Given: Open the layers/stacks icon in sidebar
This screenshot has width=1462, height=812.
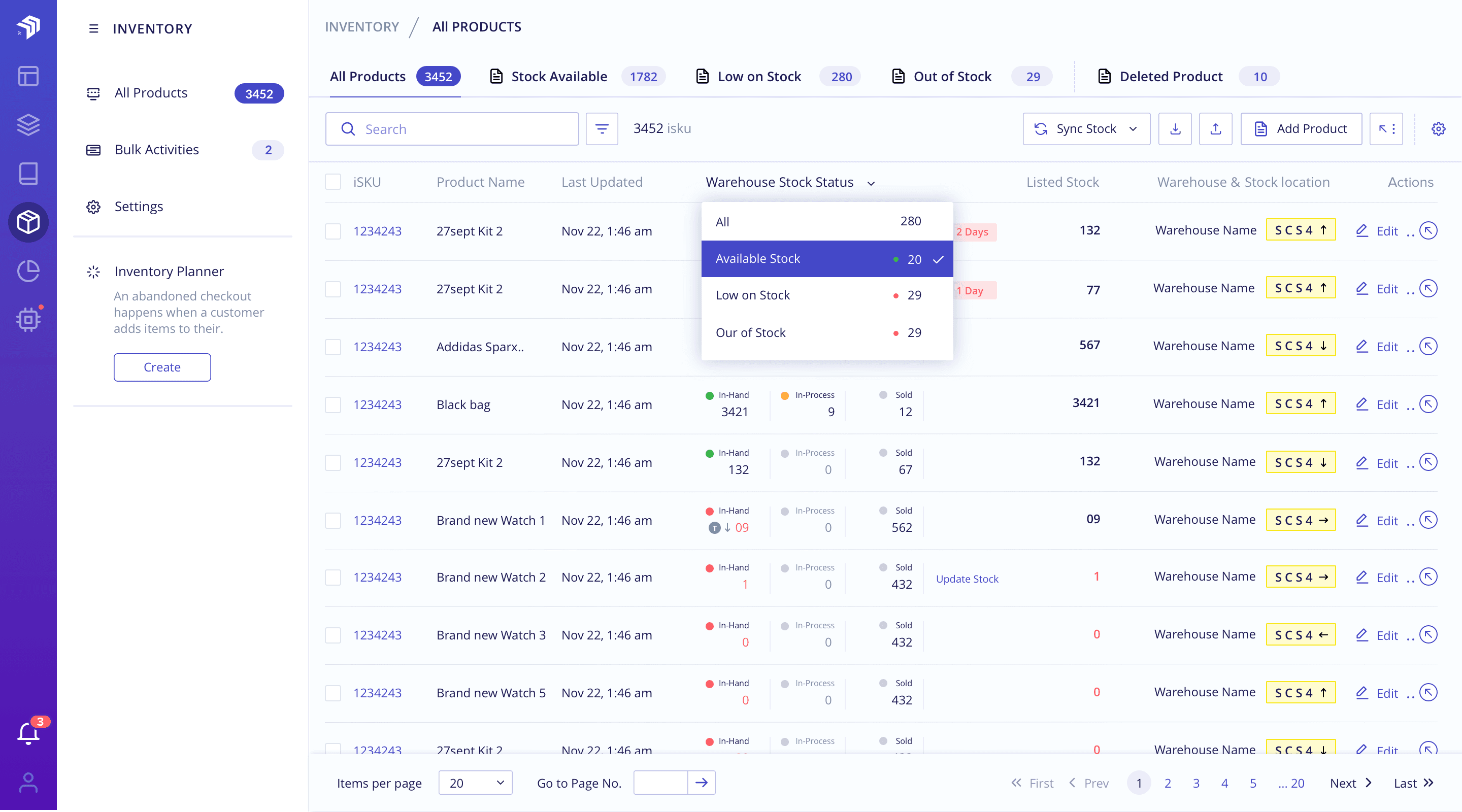Looking at the screenshot, I should point(28,125).
